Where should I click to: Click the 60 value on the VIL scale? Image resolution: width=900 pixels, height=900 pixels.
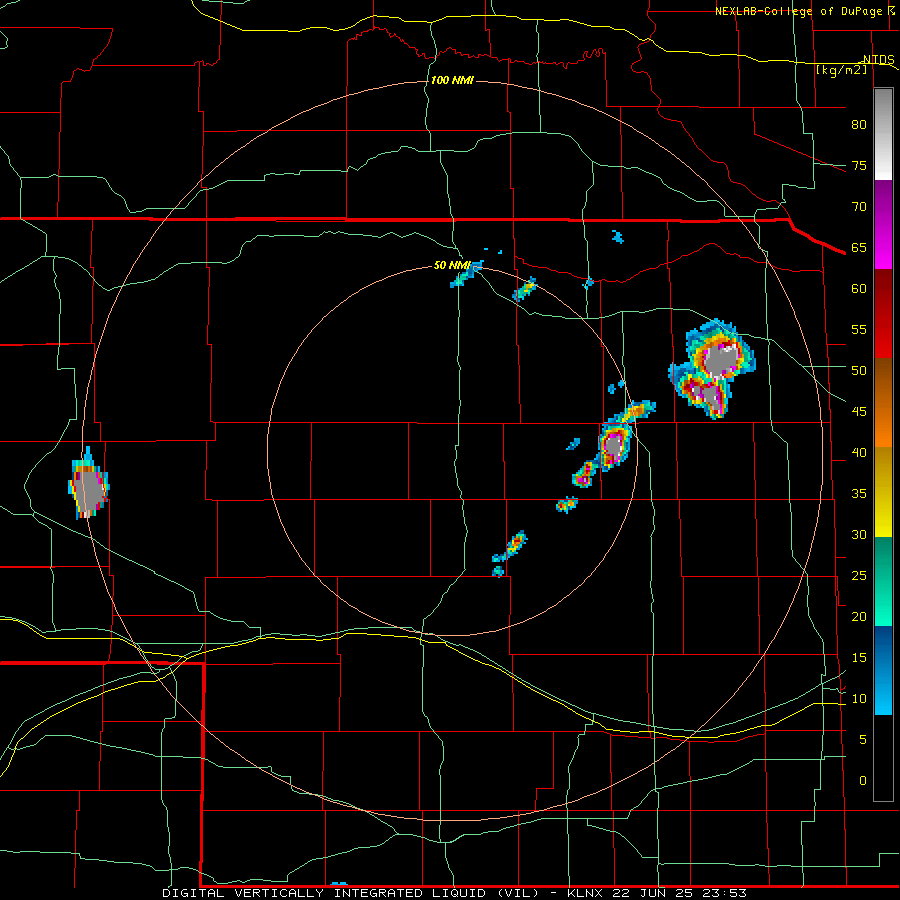[x=859, y=289]
